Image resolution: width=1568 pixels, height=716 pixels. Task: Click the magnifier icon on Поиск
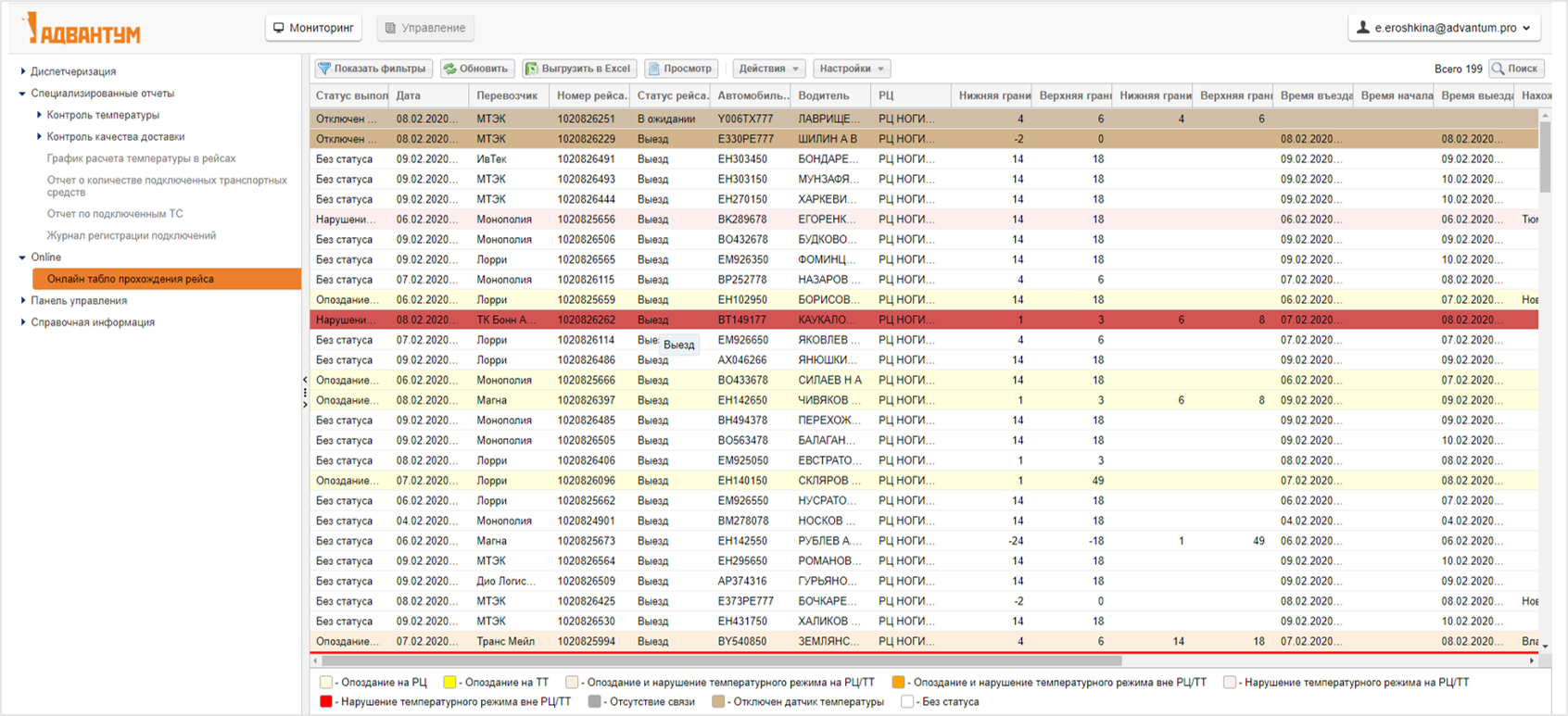tap(1498, 69)
